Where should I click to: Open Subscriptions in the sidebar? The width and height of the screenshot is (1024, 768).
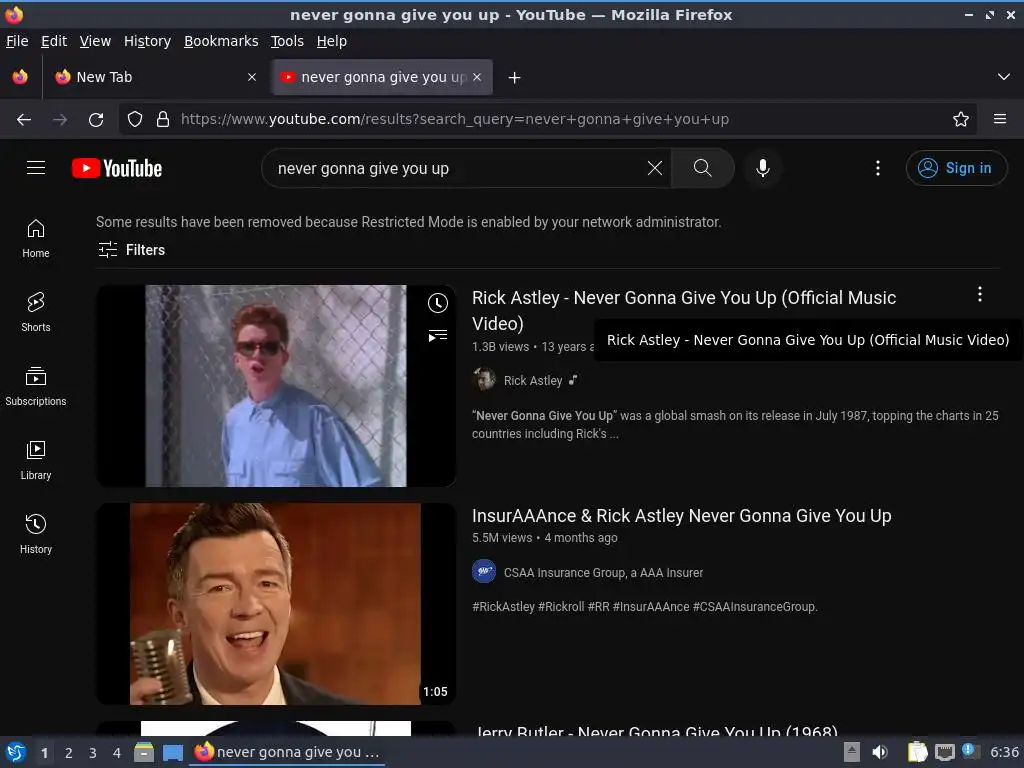tap(36, 386)
